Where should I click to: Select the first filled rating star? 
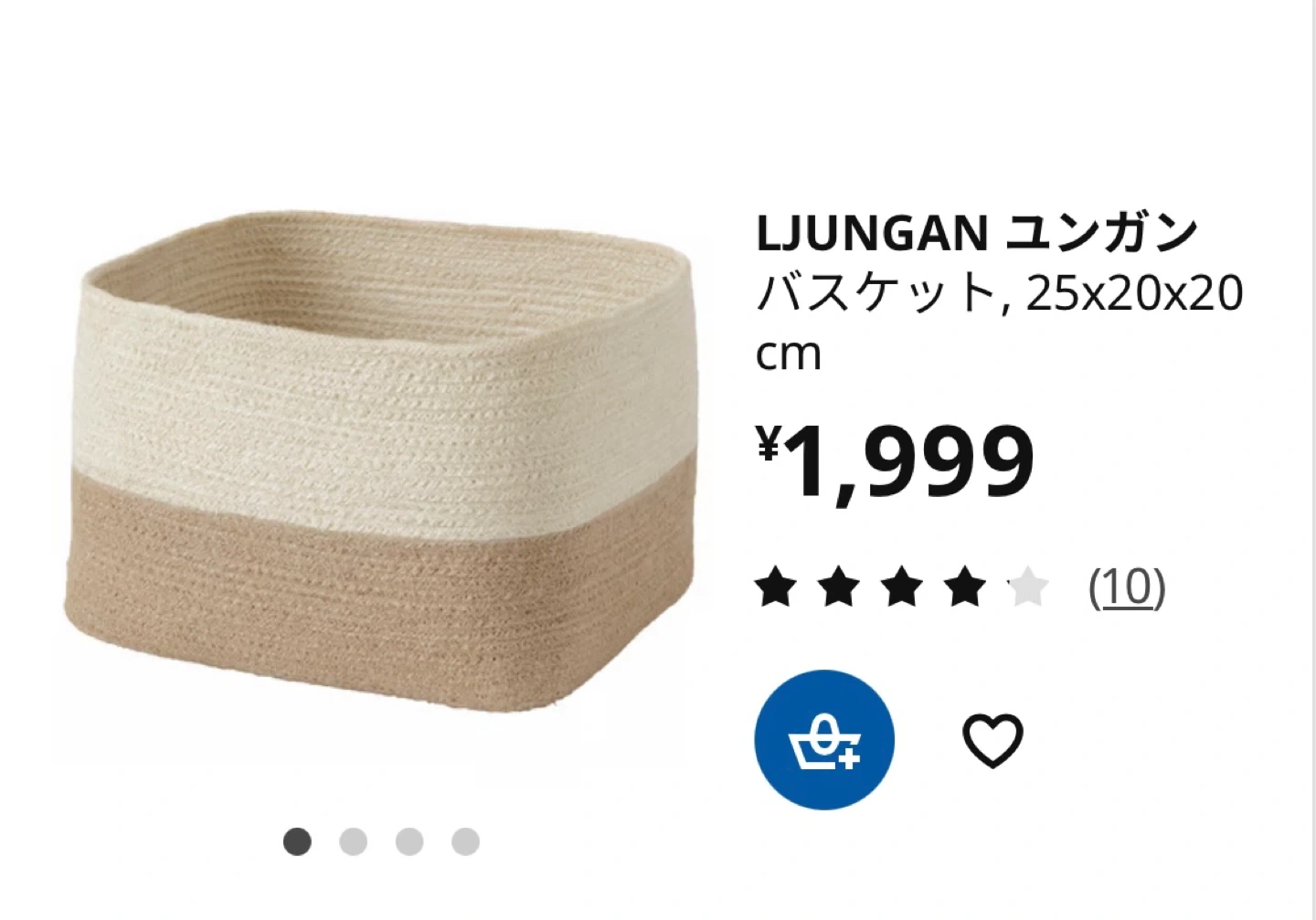[776, 587]
